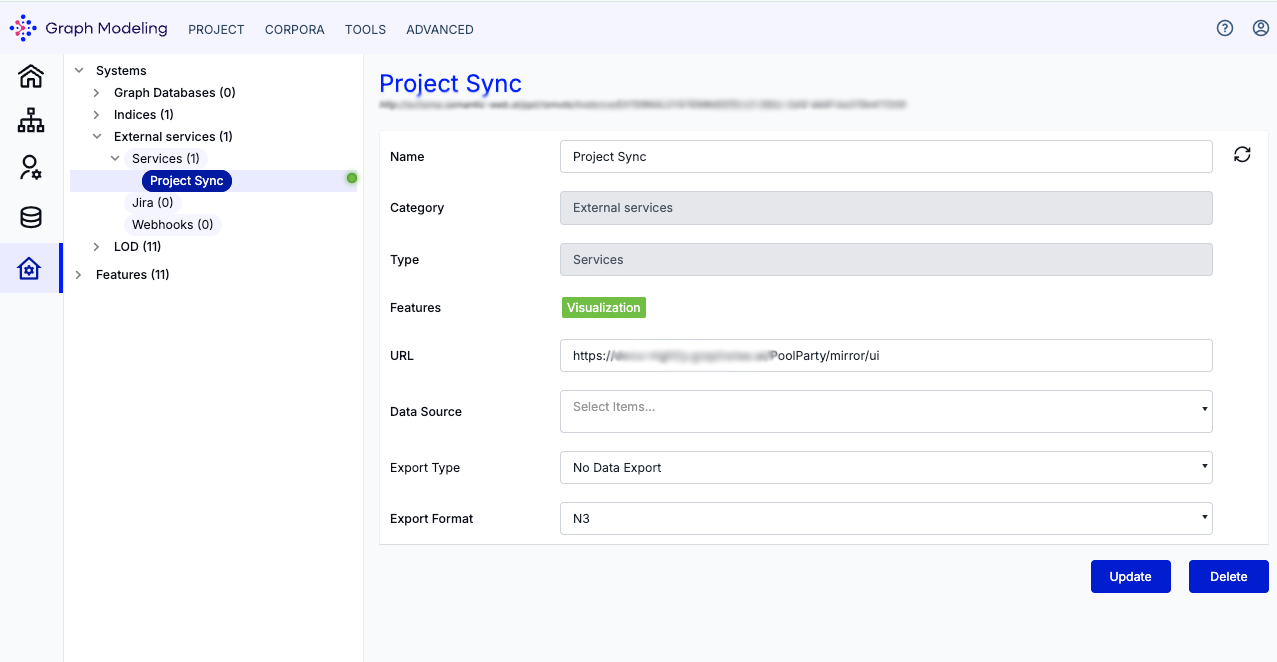Image resolution: width=1277 pixels, height=662 pixels.
Task: Open the Data Source dropdown
Action: 886,411
